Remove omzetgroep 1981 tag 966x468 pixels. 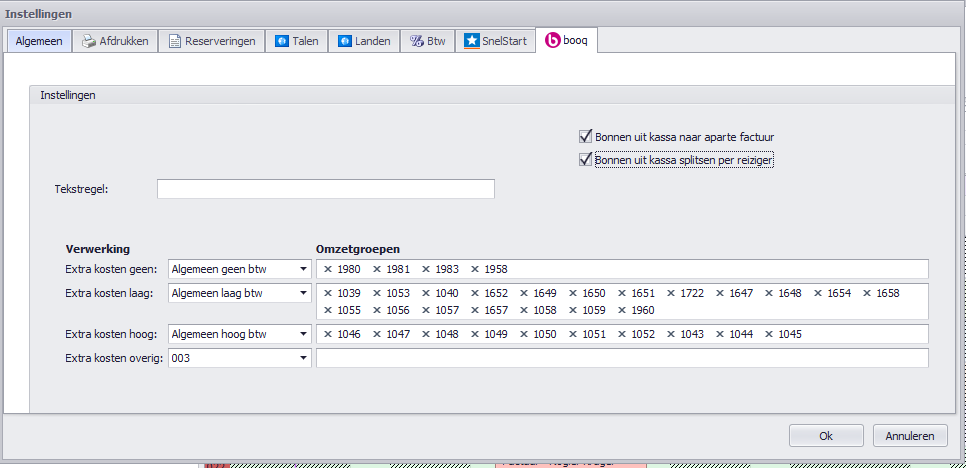coord(377,269)
